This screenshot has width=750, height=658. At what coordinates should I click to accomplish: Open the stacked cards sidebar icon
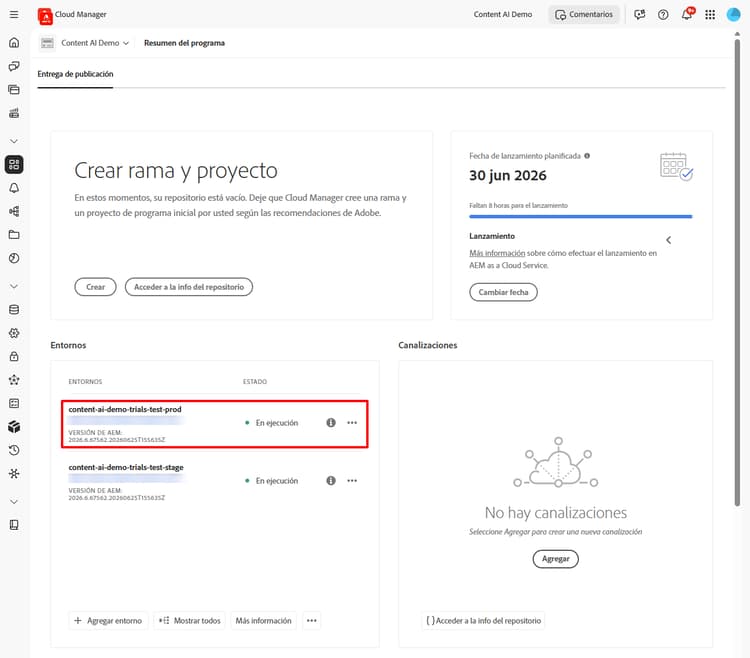(x=14, y=89)
